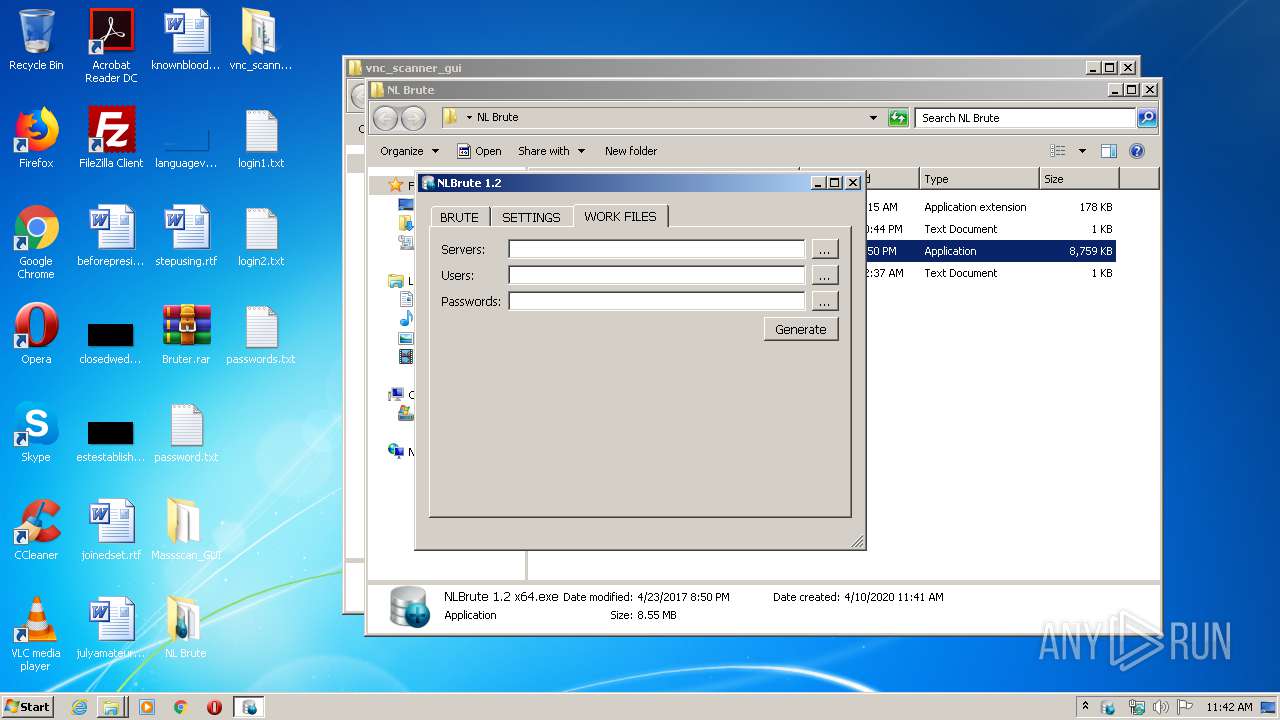Open Skype desktop shortcut

tap(36, 432)
